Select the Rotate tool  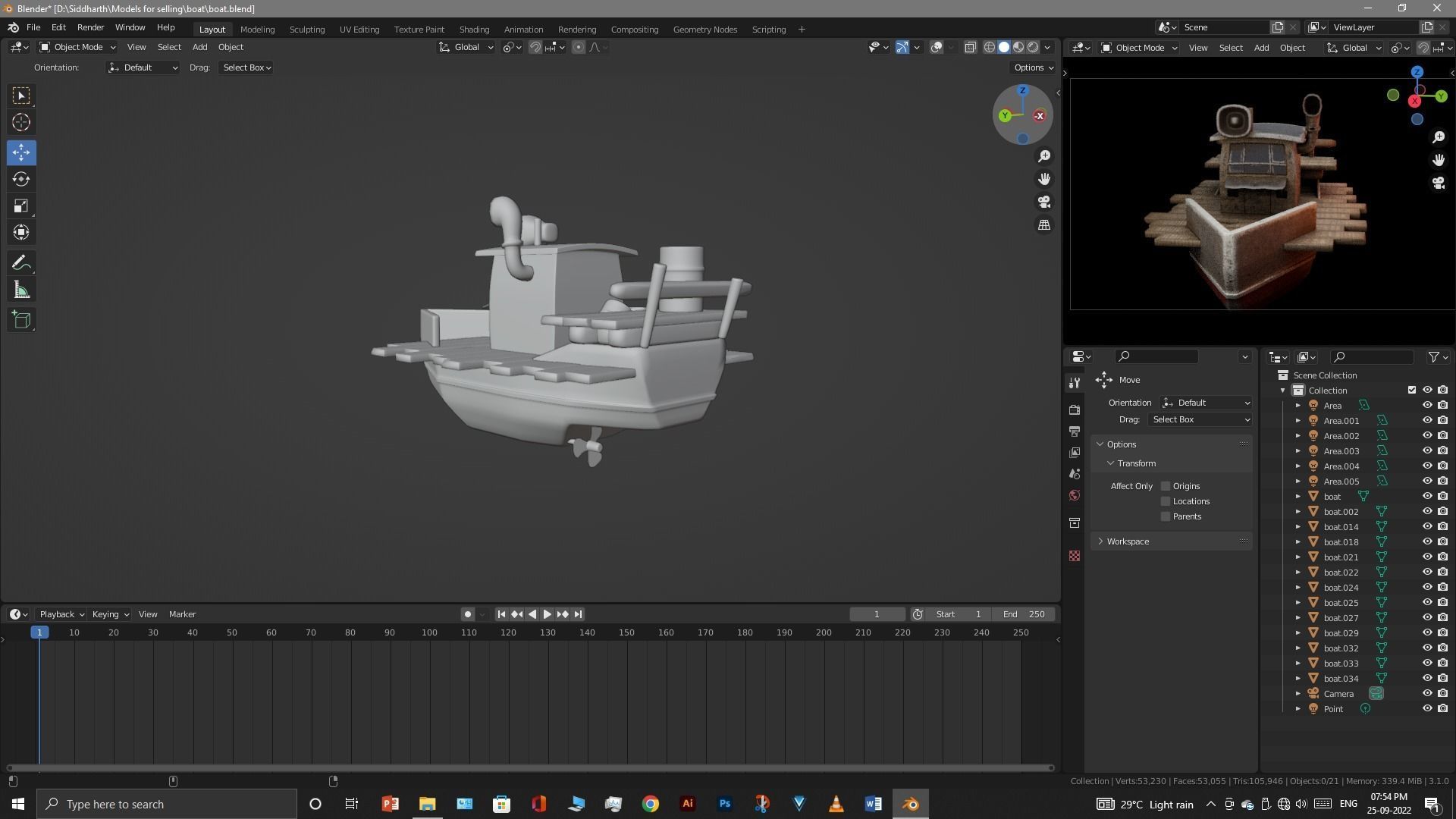tap(21, 179)
